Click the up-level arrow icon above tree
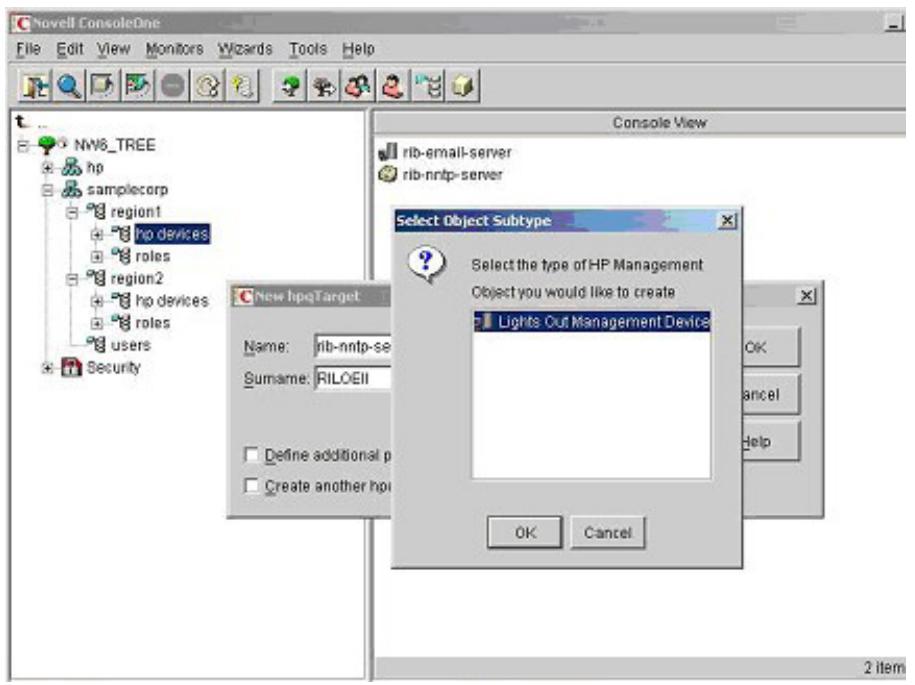The width and height of the screenshot is (915, 685). click(23, 121)
